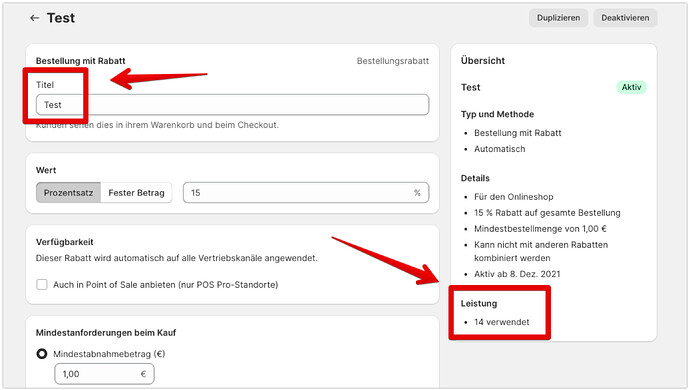690x390 pixels.
Task: Go back using the arrow beside Test
Action: tap(34, 18)
